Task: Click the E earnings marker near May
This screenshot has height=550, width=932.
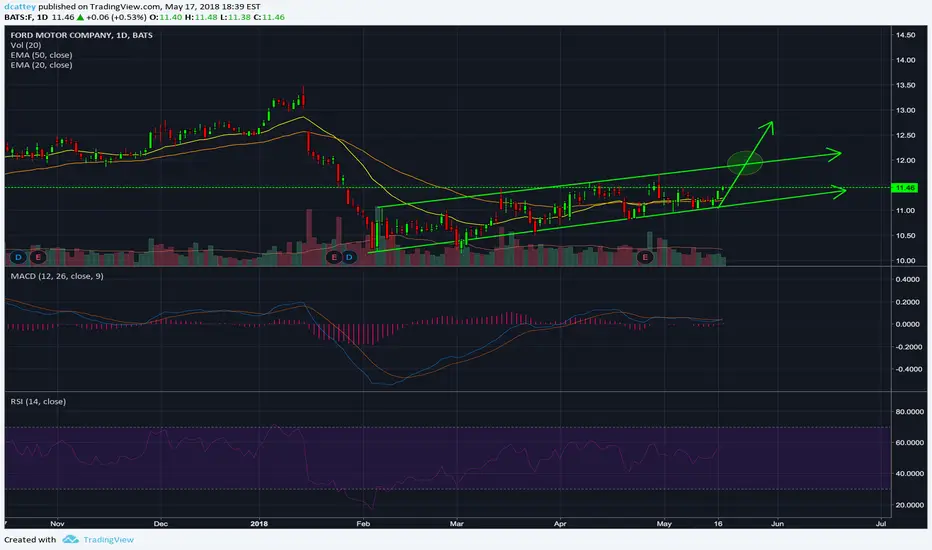Action: 645,257
